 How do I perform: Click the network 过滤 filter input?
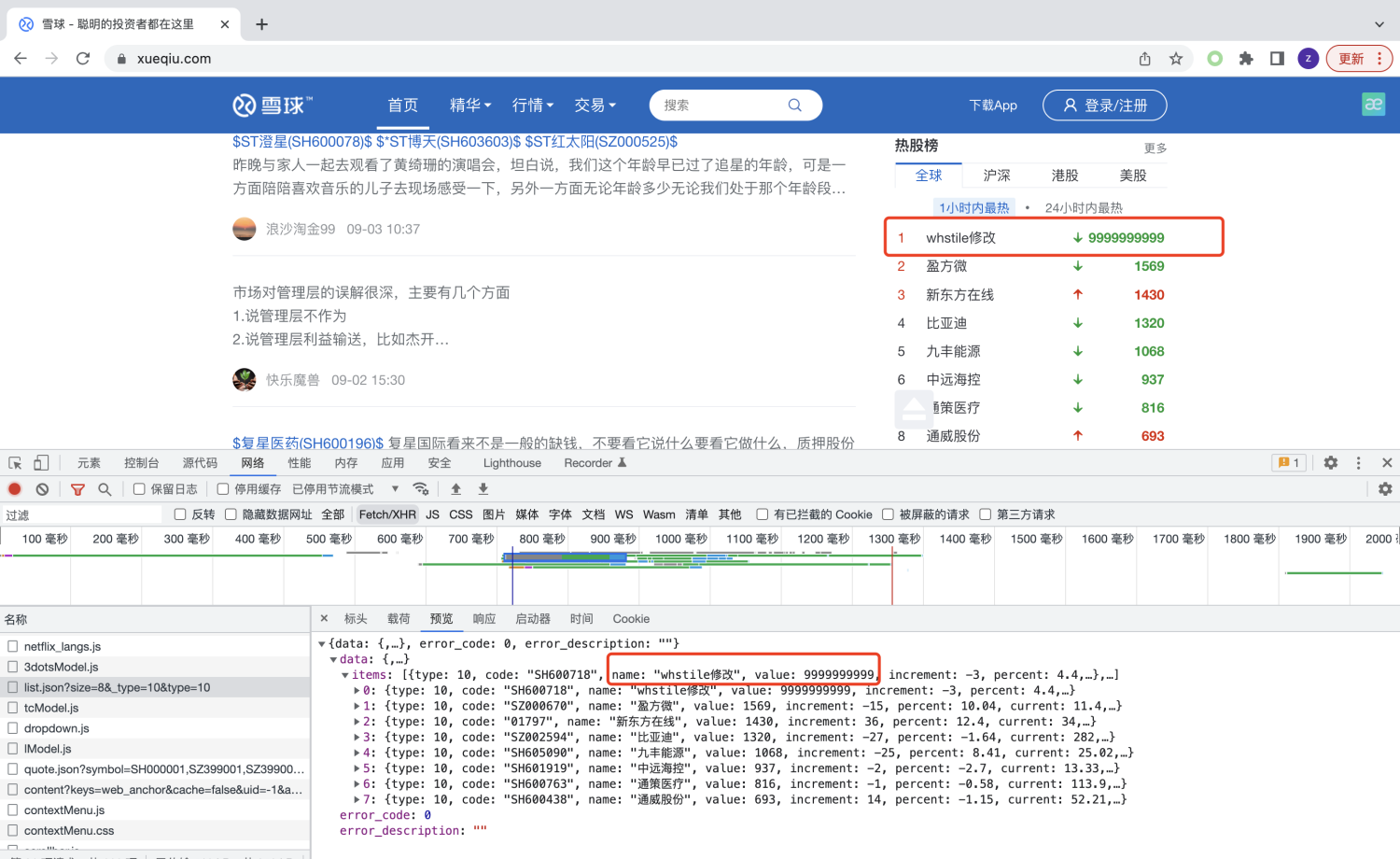pos(82,515)
